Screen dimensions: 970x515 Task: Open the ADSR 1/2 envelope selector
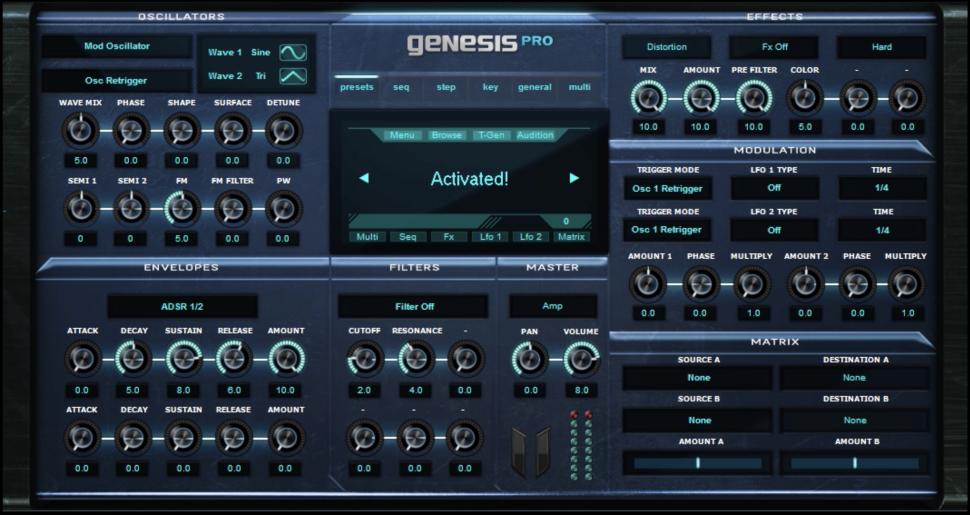[x=182, y=306]
